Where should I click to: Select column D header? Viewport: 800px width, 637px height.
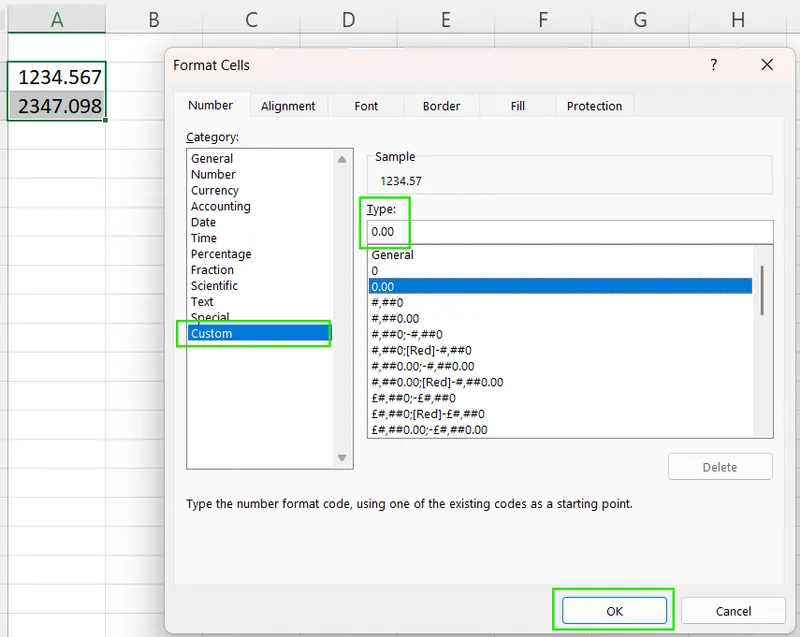click(347, 19)
